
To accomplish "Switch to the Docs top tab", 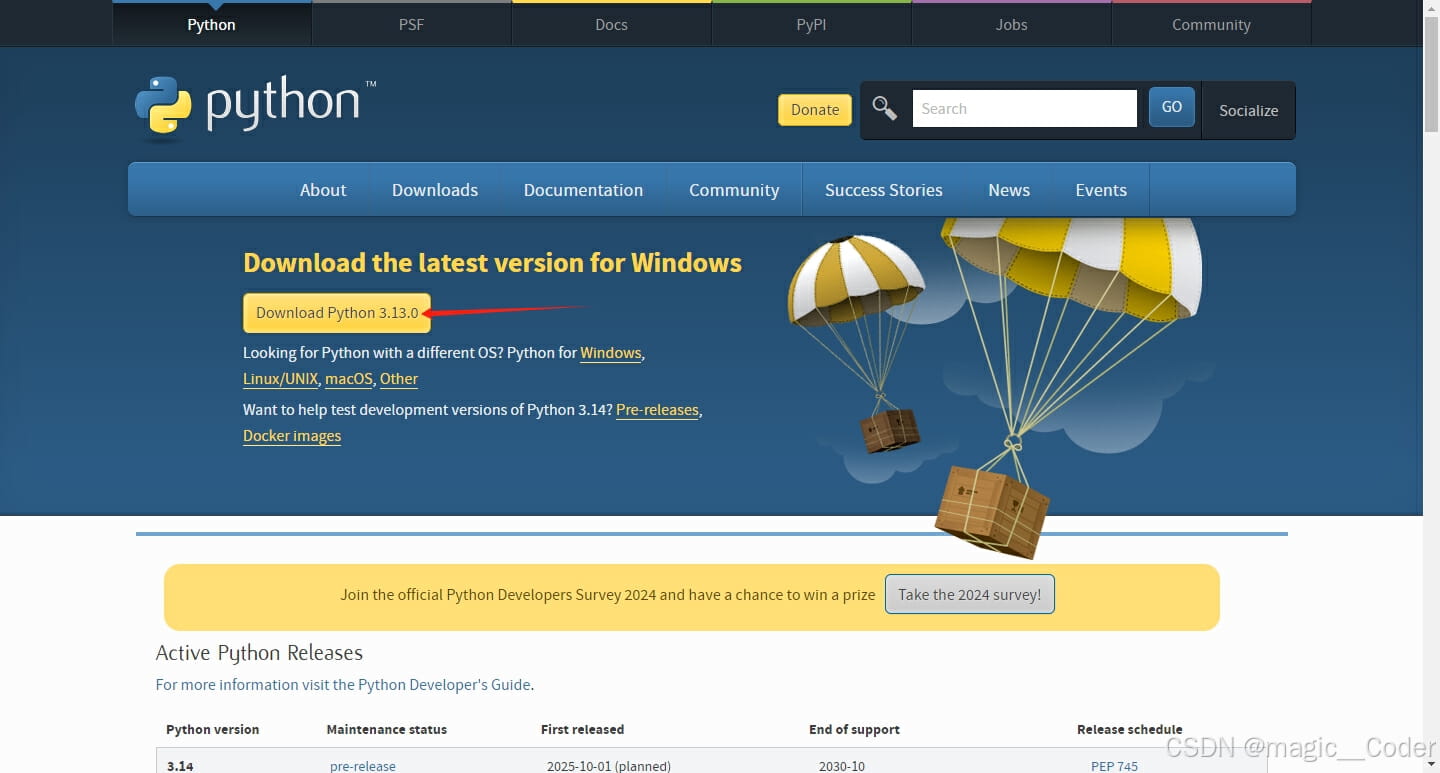I will point(611,24).
